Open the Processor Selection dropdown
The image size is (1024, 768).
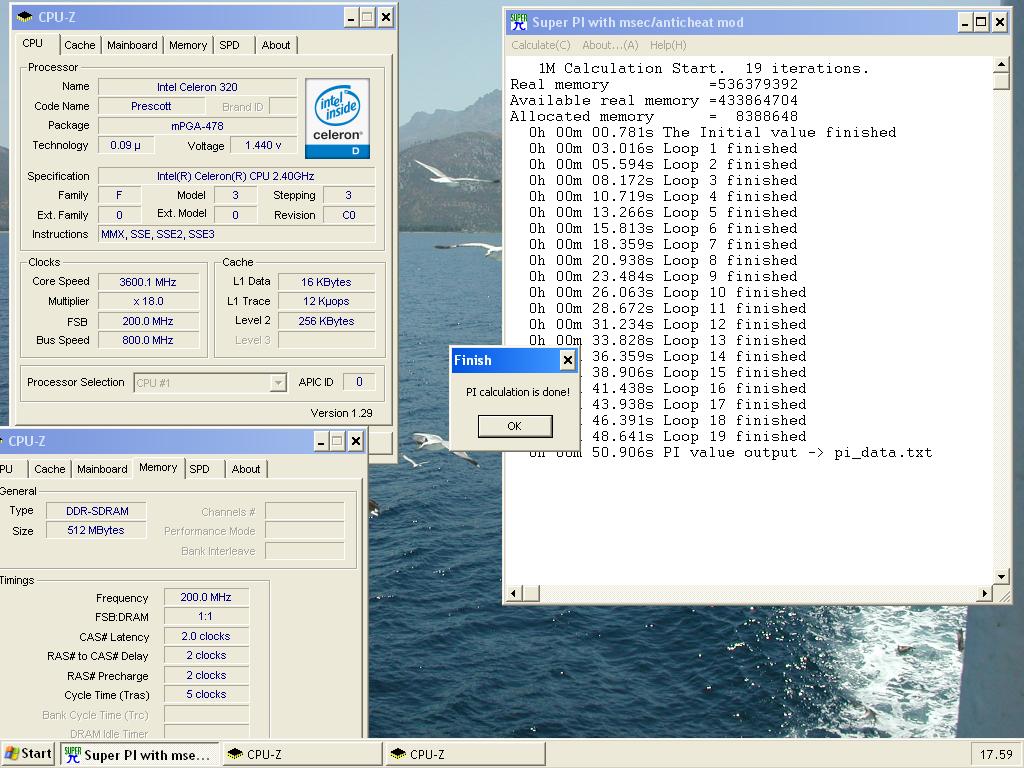pyautogui.click(x=279, y=383)
